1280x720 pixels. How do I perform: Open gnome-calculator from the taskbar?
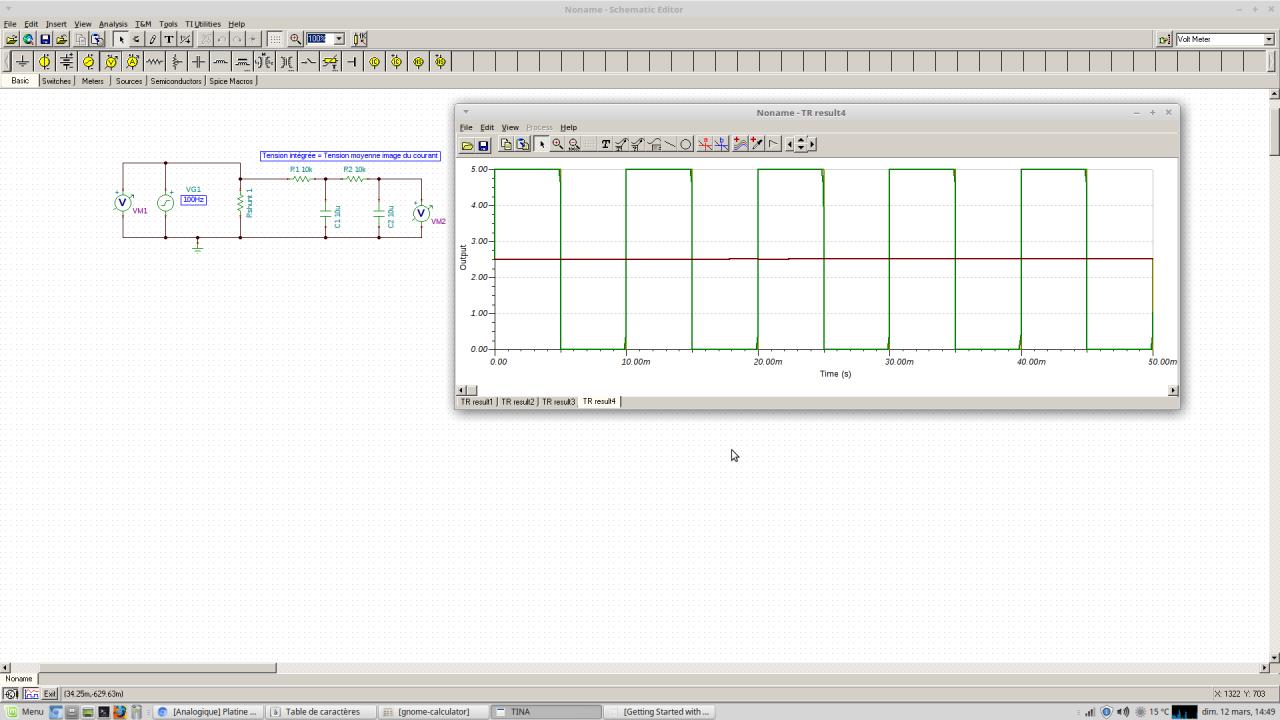click(x=433, y=712)
